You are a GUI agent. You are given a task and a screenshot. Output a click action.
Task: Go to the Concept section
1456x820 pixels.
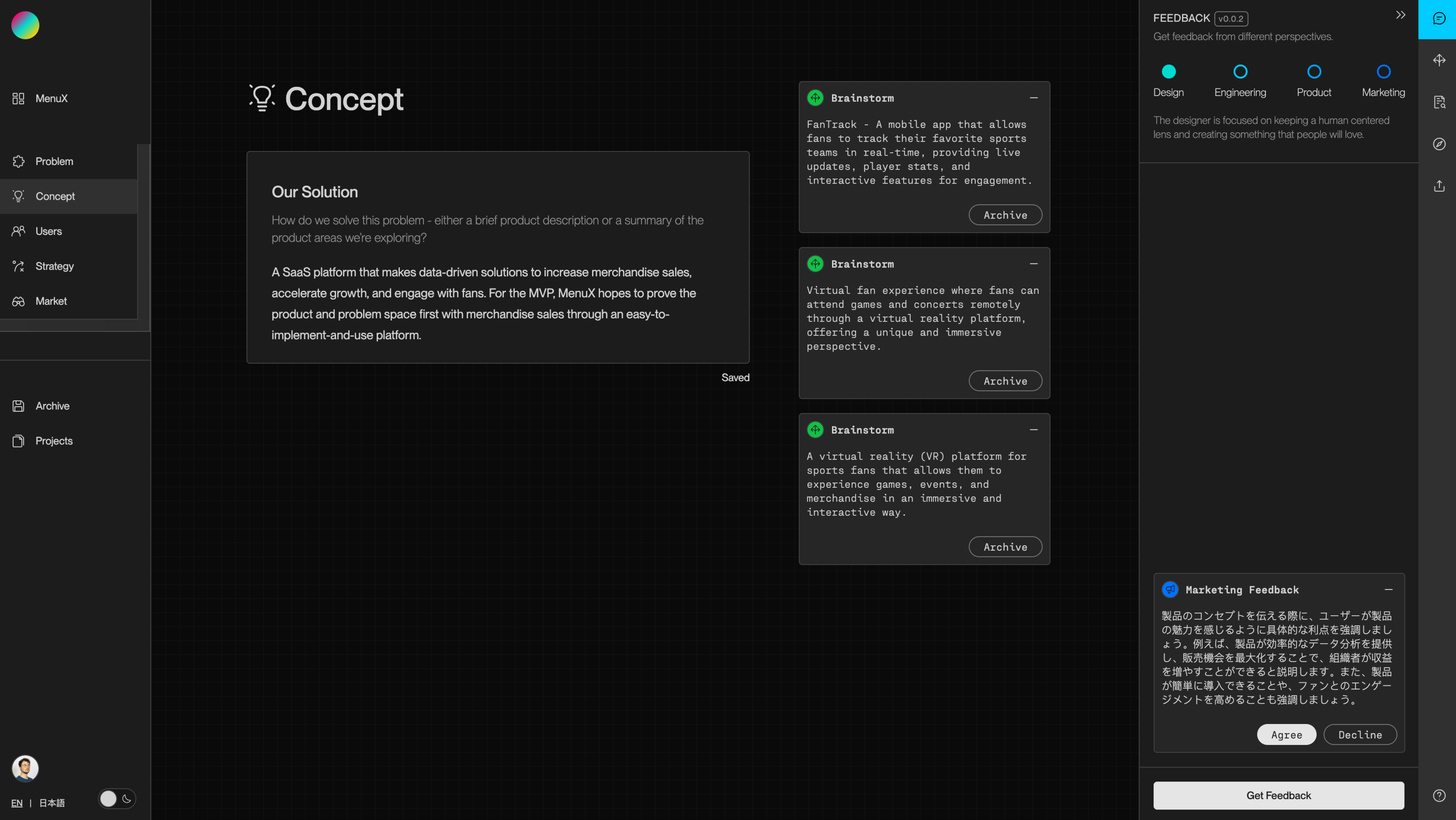[68, 196]
